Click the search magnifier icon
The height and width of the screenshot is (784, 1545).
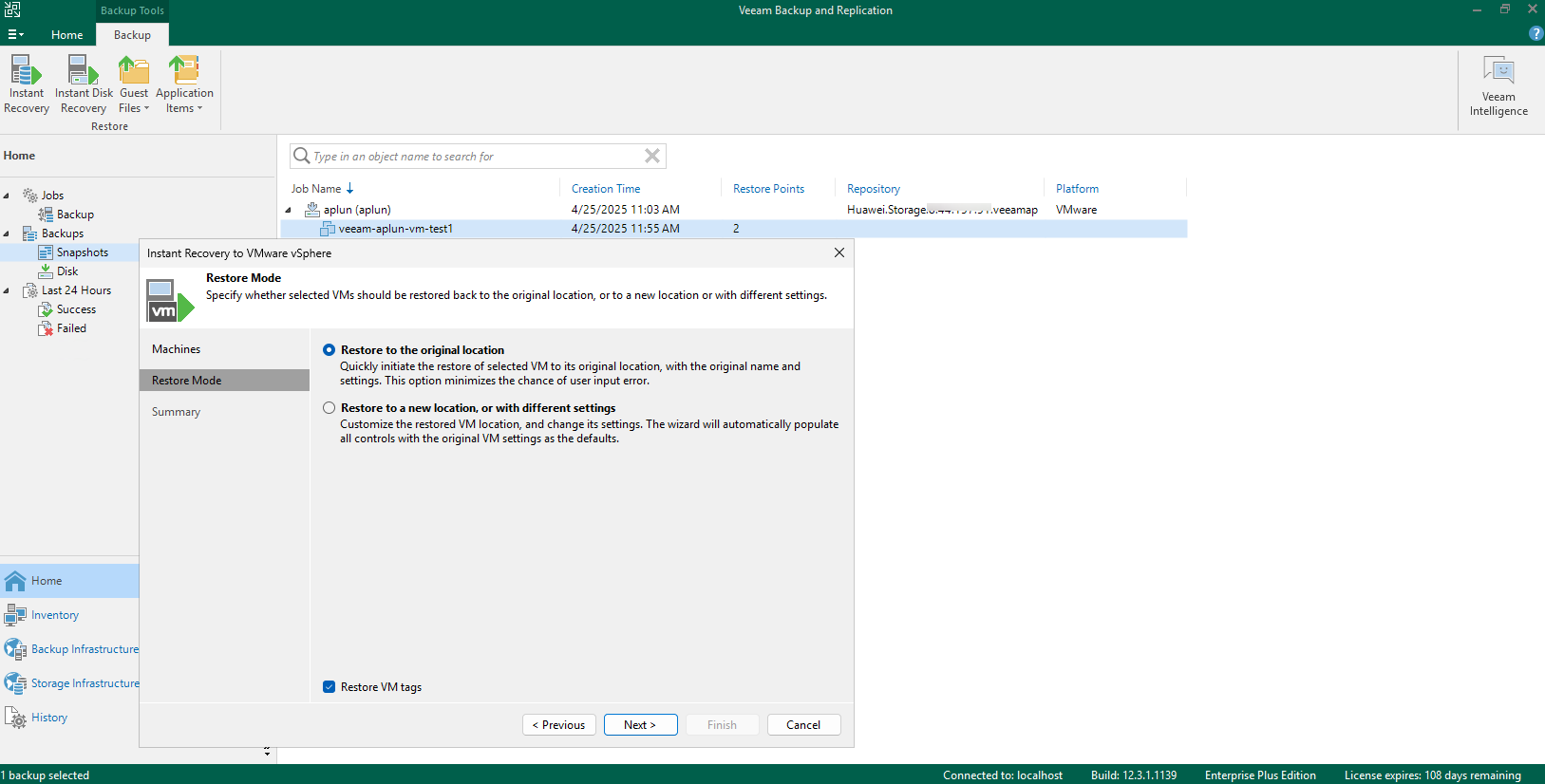point(302,156)
